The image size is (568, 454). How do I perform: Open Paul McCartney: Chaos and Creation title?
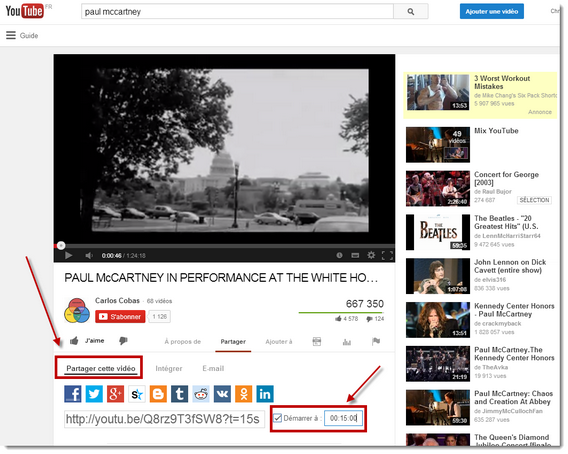(514, 397)
